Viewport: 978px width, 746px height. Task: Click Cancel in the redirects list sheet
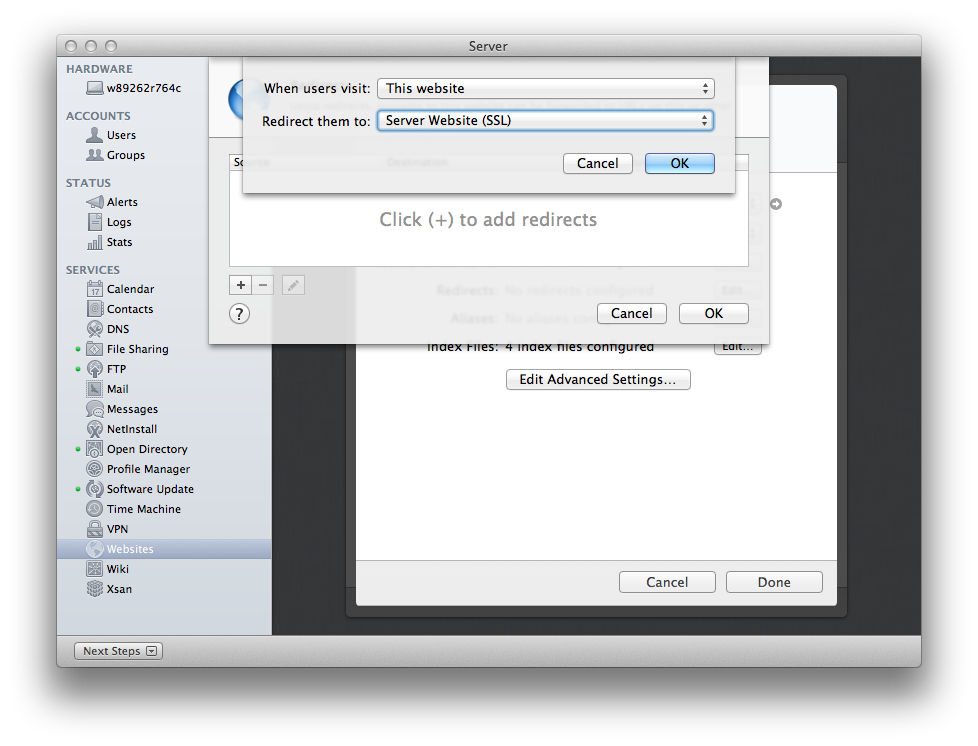pos(632,313)
